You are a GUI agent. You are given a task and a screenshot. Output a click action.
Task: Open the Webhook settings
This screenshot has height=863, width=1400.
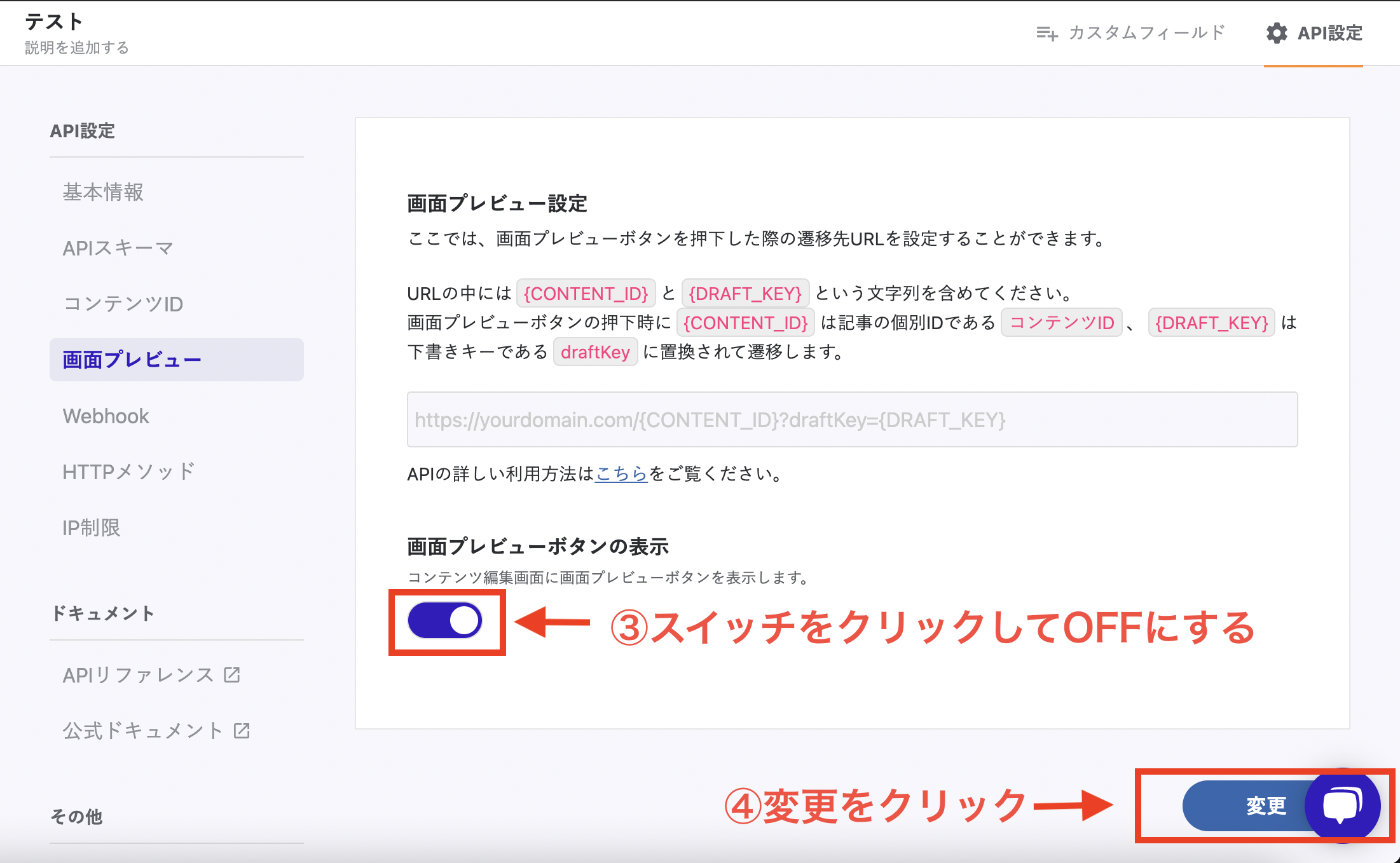(x=106, y=416)
